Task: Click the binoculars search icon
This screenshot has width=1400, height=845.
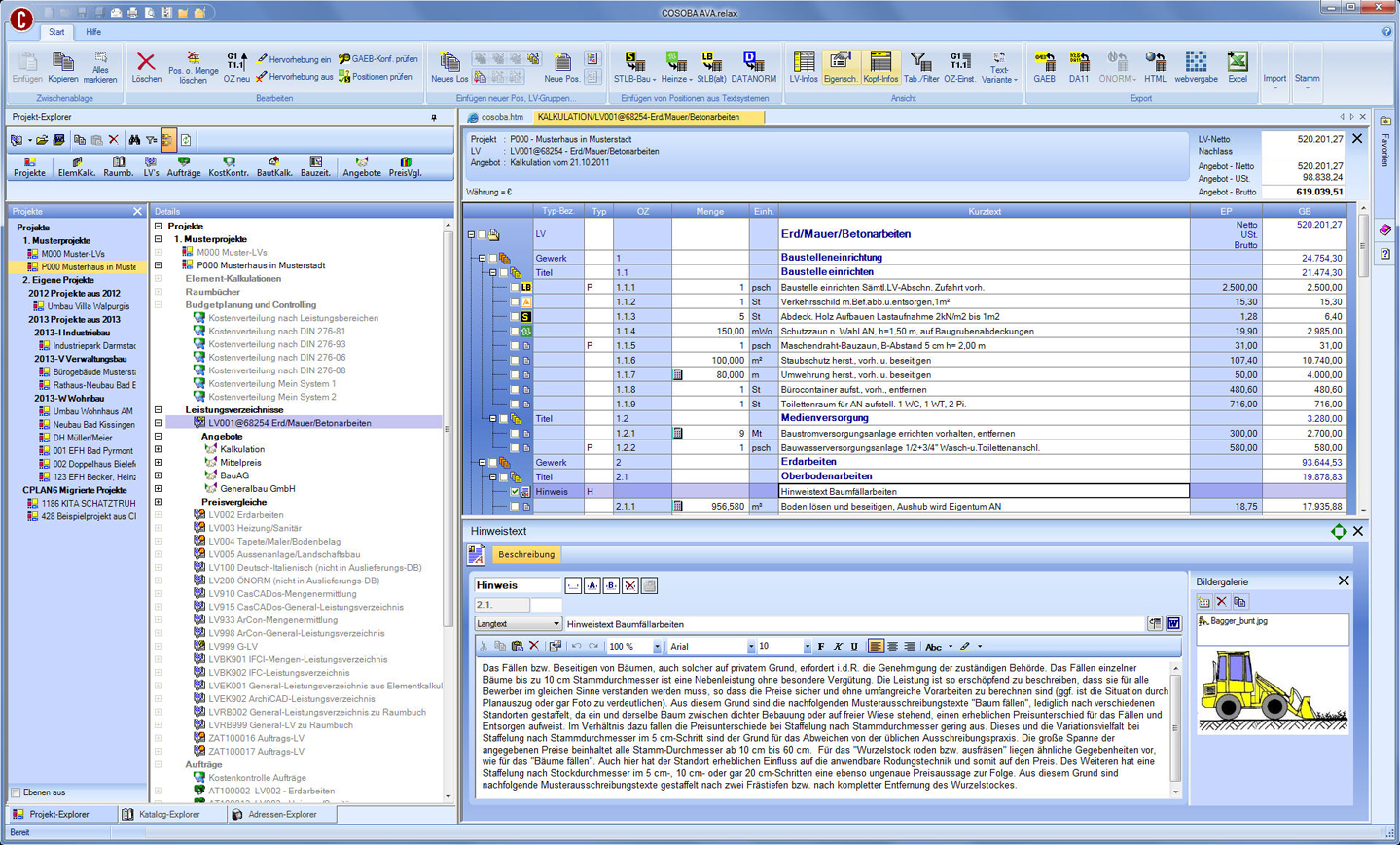Action: [x=134, y=140]
